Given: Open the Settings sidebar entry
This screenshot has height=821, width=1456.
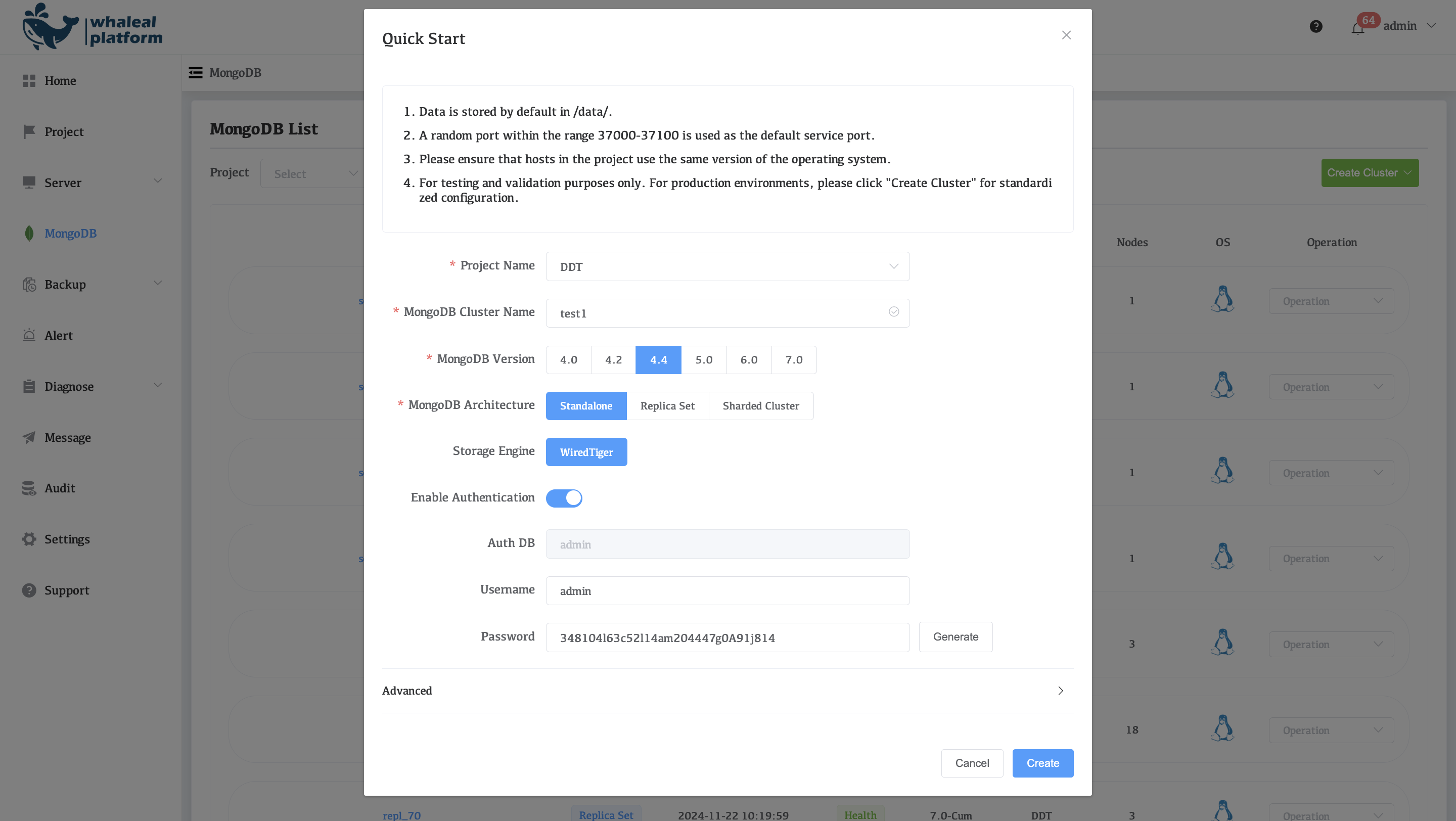Looking at the screenshot, I should pyautogui.click(x=67, y=539).
